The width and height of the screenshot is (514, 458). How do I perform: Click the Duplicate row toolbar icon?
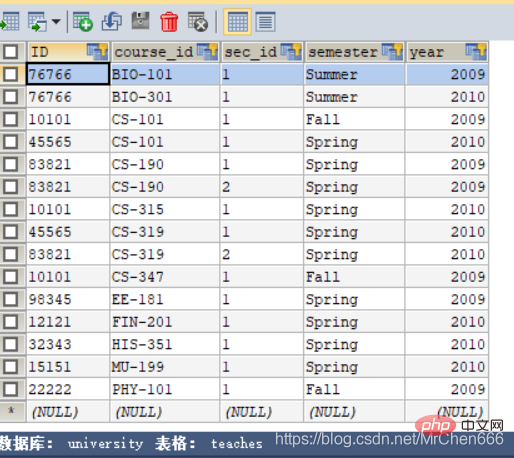click(112, 22)
